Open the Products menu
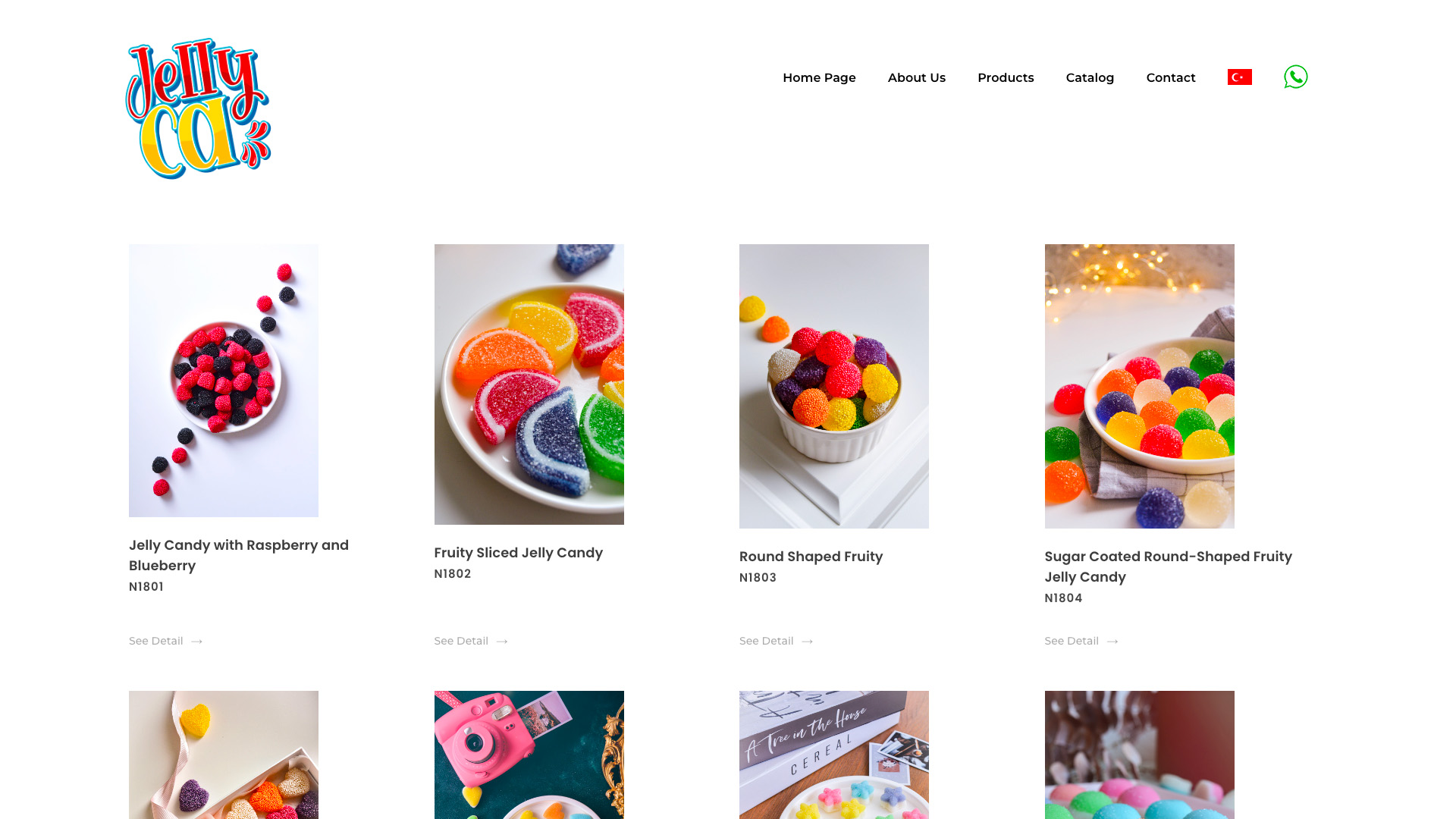Image resolution: width=1456 pixels, height=819 pixels. 1006,77
